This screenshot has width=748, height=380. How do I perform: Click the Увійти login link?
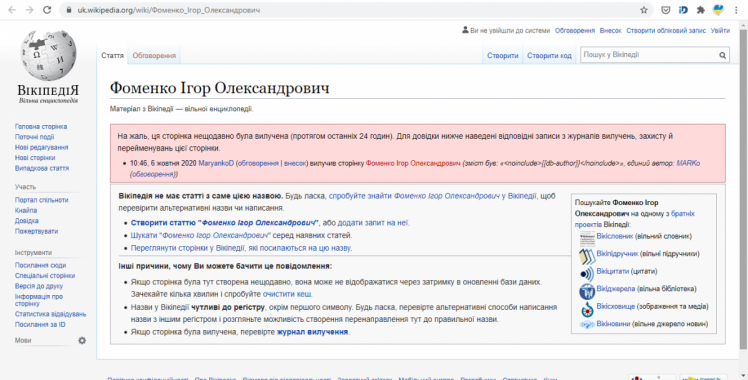[720, 31]
